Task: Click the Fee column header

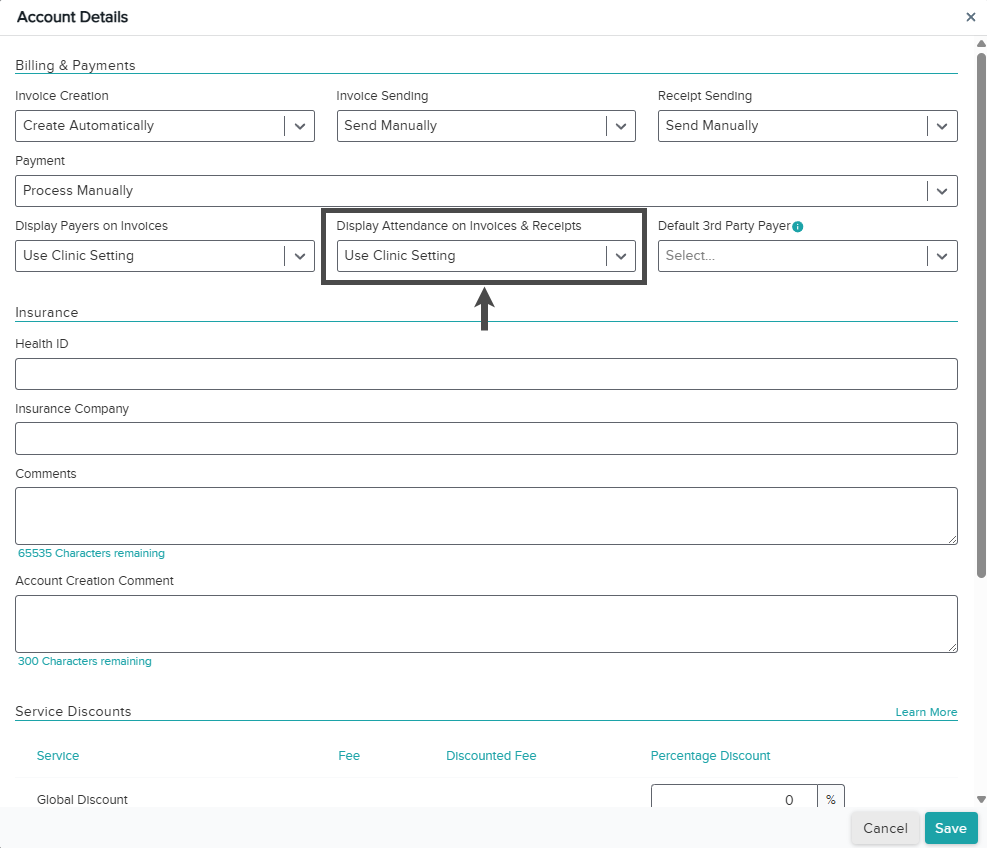Action: (x=349, y=755)
